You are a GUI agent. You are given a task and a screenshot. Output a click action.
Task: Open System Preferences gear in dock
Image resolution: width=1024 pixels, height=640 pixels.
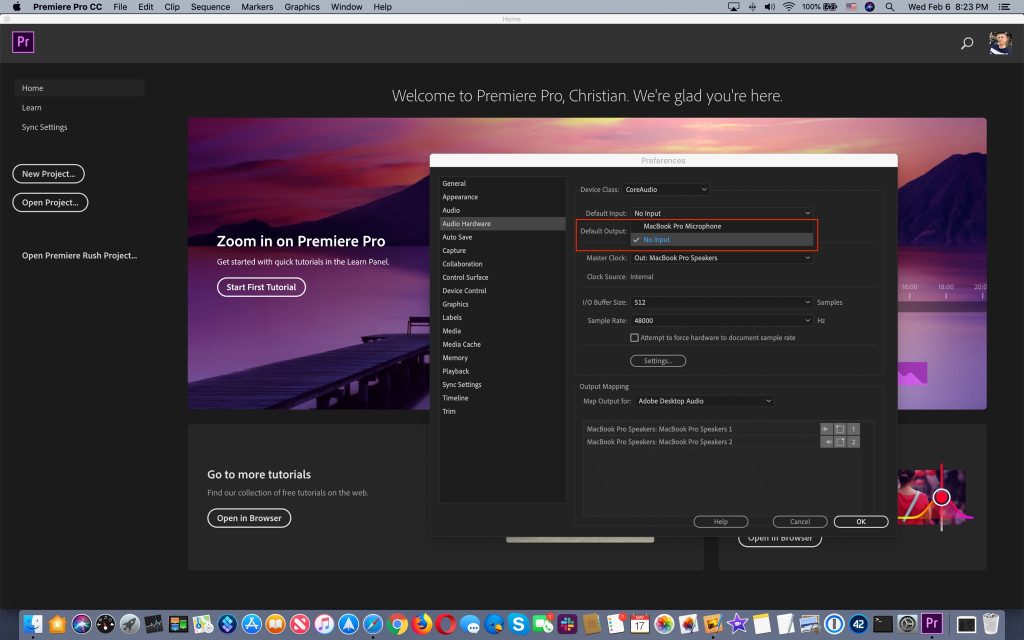[x=907, y=624]
